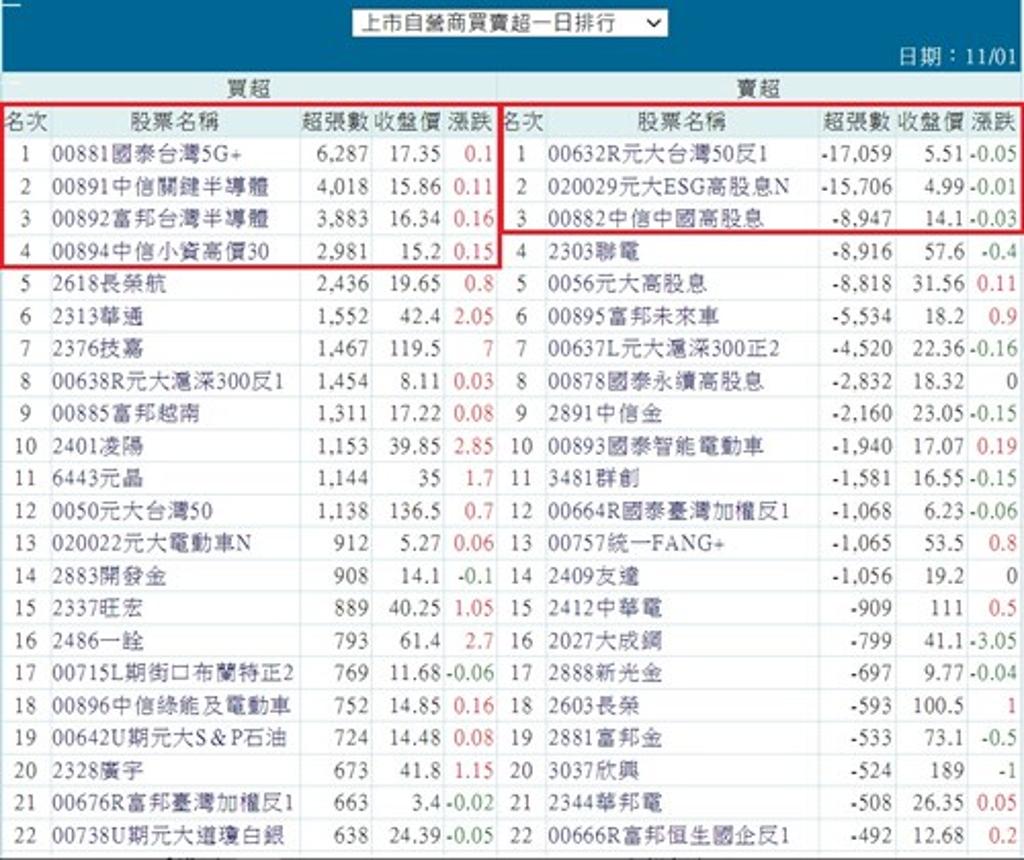Click the 超張數 header in buy table
This screenshot has height=860, width=1024.
coord(335,121)
